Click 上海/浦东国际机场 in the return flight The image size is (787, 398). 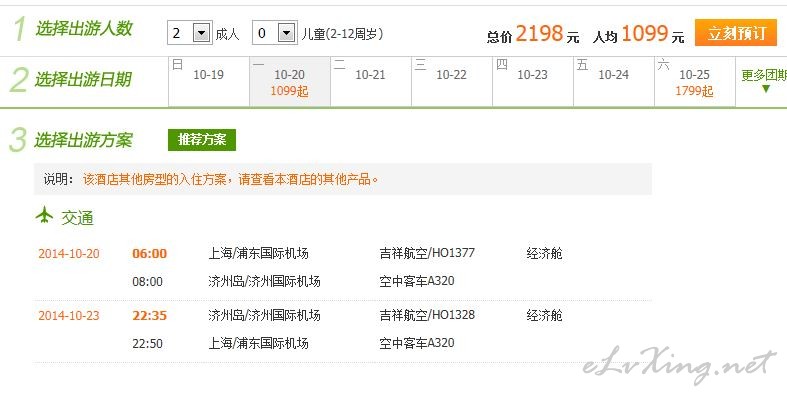coord(258,343)
